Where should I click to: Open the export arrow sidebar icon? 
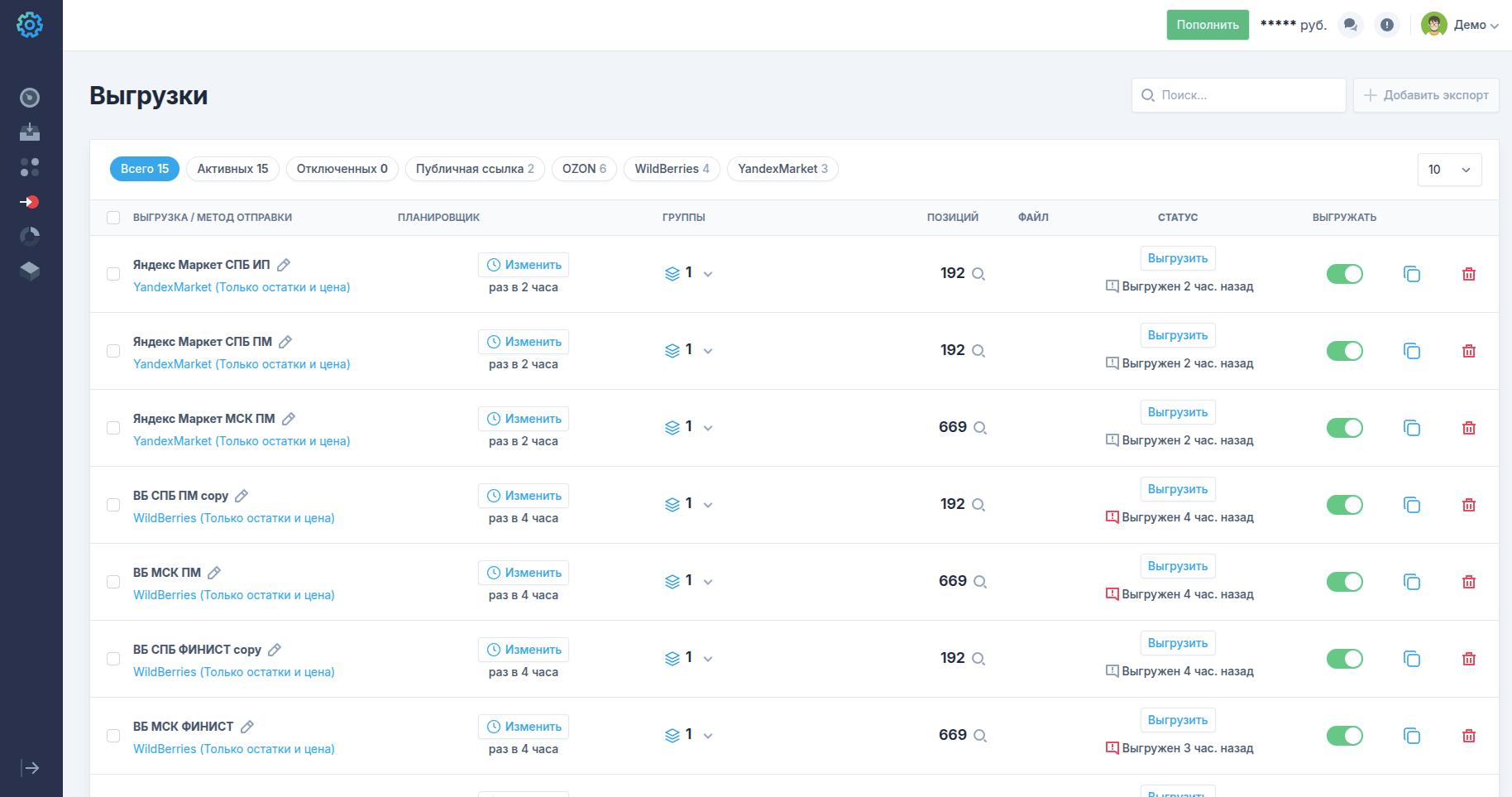[30, 202]
